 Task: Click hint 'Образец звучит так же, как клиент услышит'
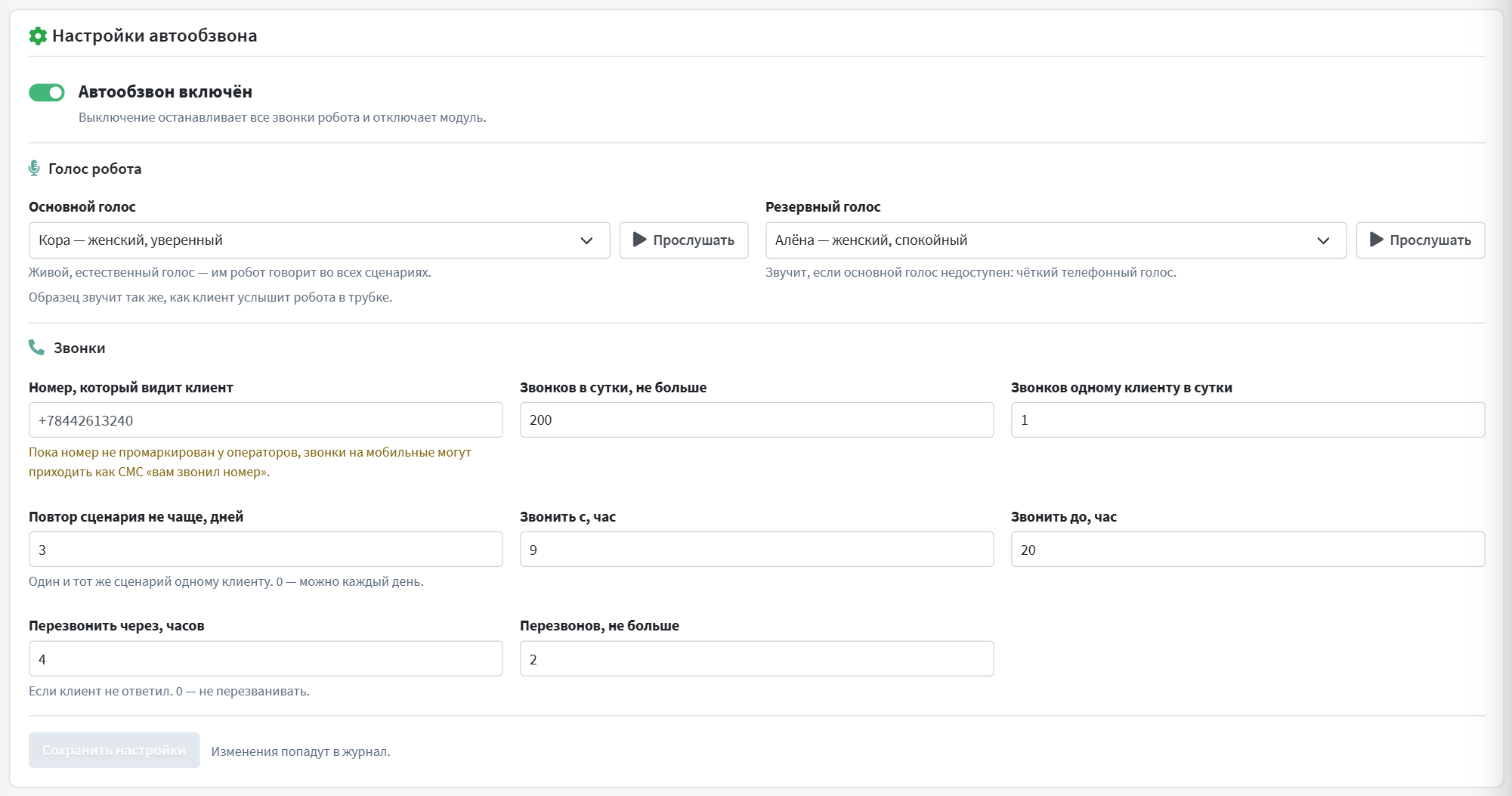pyautogui.click(x=210, y=297)
